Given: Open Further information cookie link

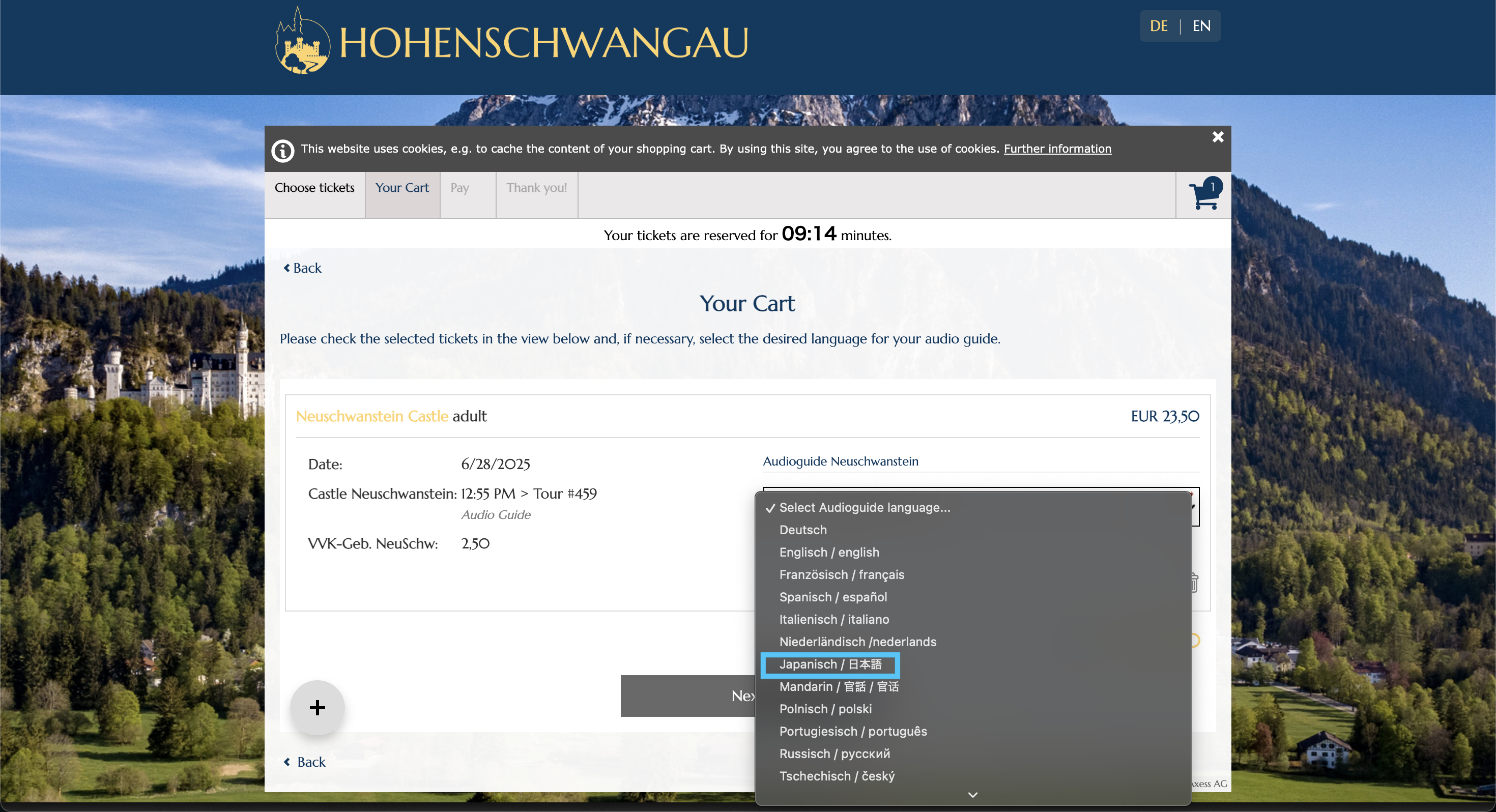Looking at the screenshot, I should pyautogui.click(x=1057, y=149).
